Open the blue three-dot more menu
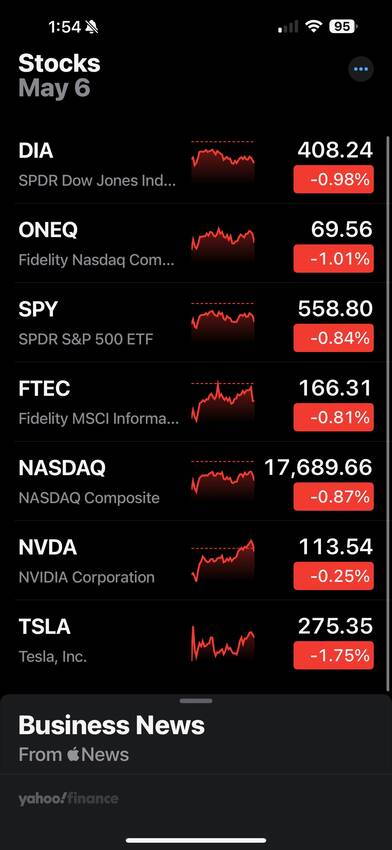Viewport: 392px width, 850px height. click(x=361, y=69)
